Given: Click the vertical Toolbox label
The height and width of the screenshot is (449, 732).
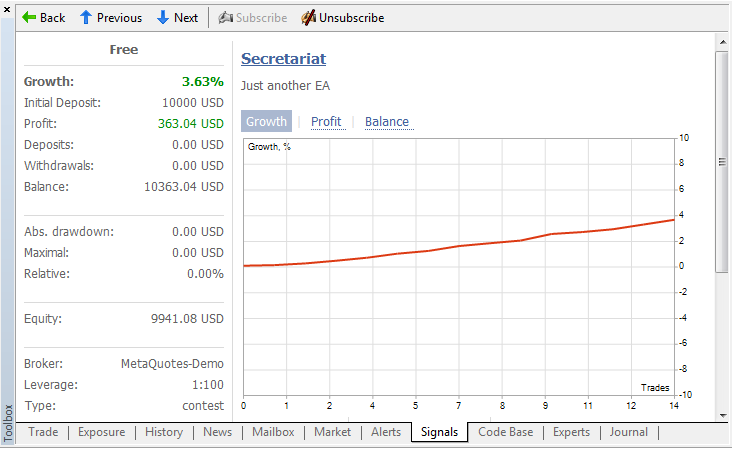Looking at the screenshot, I should tap(8, 423).
